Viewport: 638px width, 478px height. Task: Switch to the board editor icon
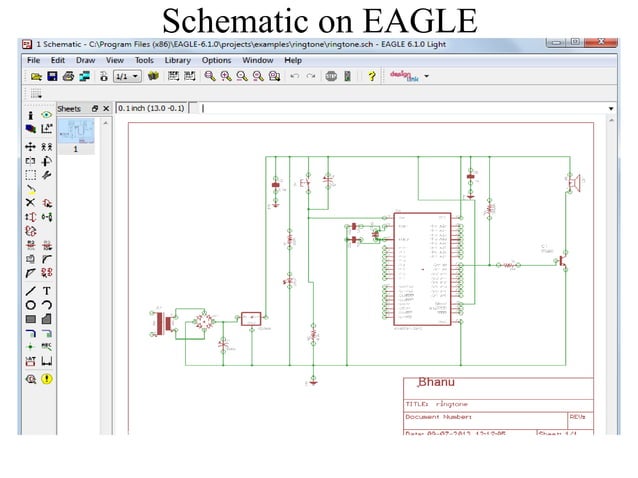104,76
